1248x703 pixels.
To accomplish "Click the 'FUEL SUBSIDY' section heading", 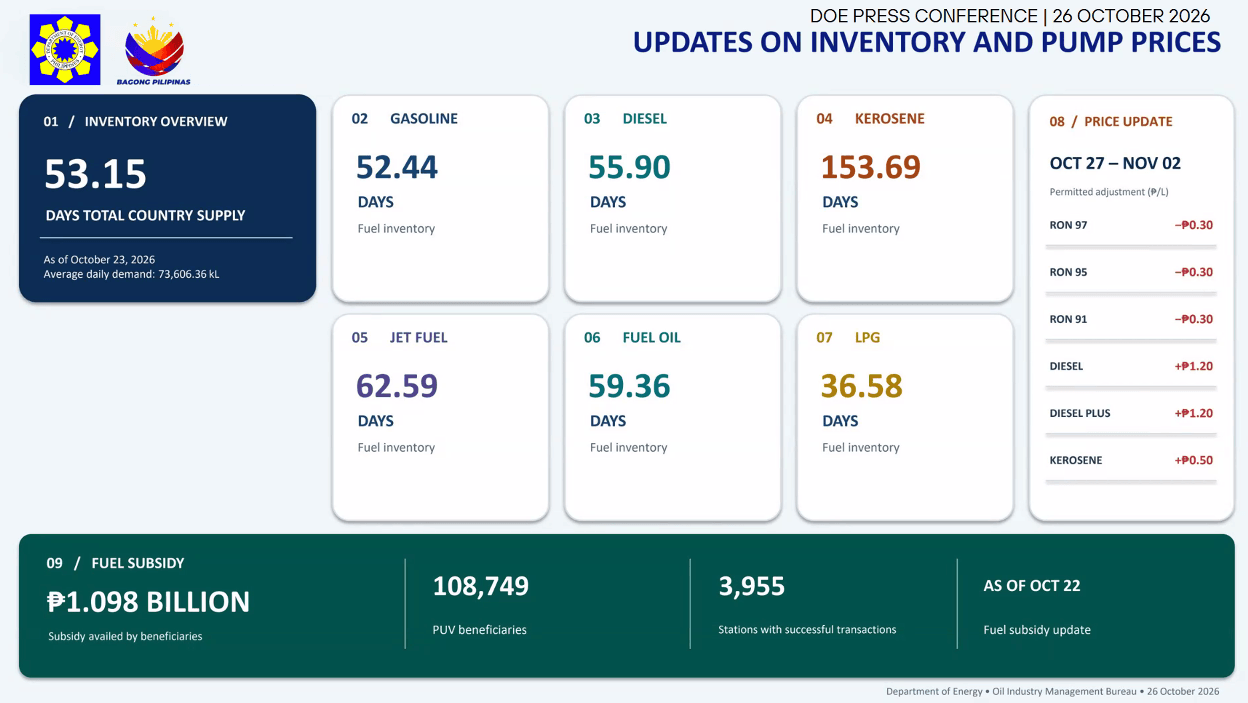I will (x=138, y=563).
